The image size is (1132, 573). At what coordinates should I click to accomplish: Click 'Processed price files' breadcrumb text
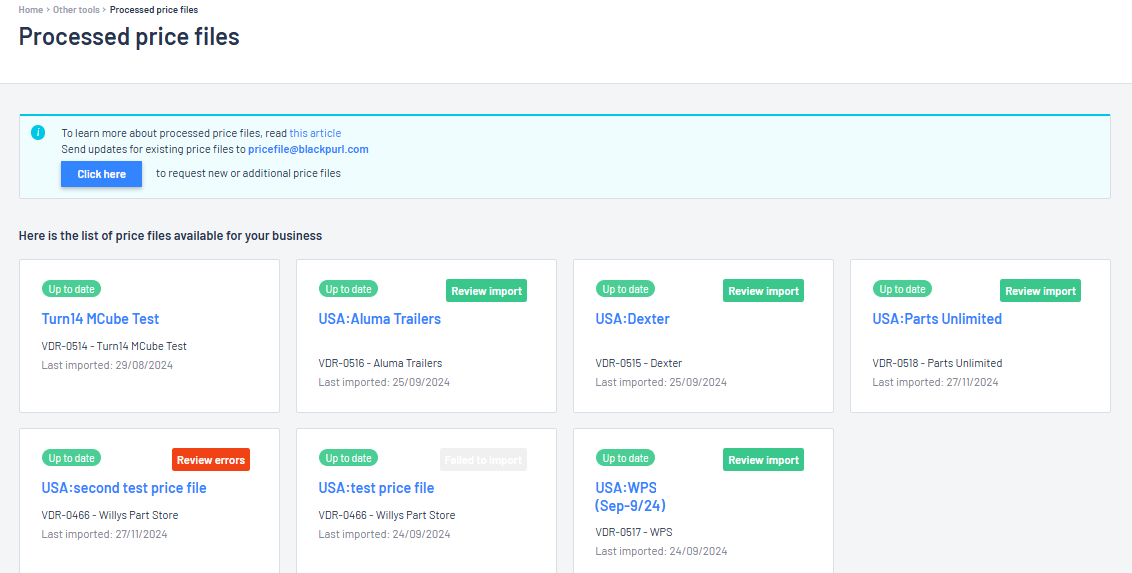[154, 10]
